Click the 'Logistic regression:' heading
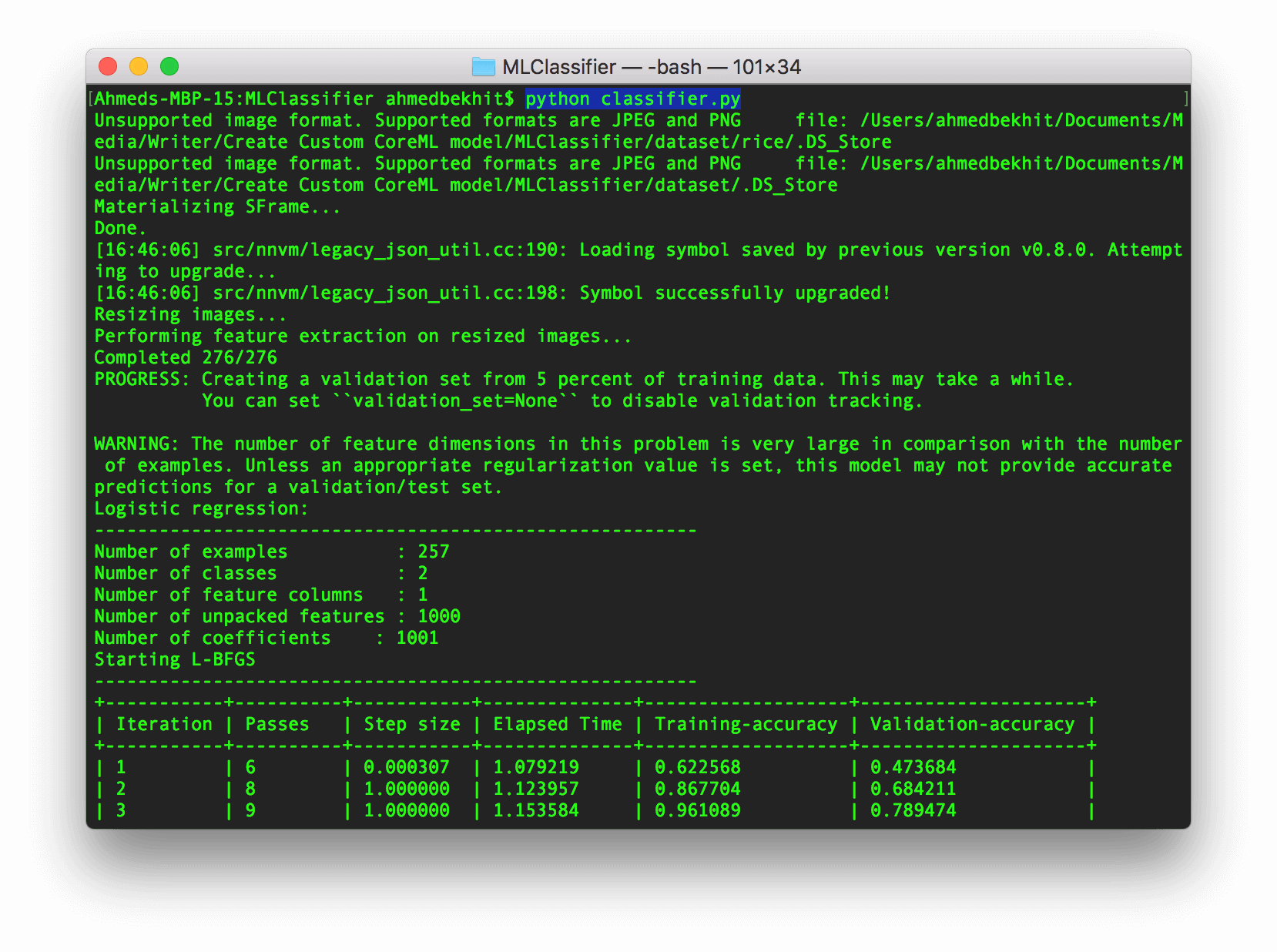Viewport: 1277px width, 952px height. (x=200, y=509)
